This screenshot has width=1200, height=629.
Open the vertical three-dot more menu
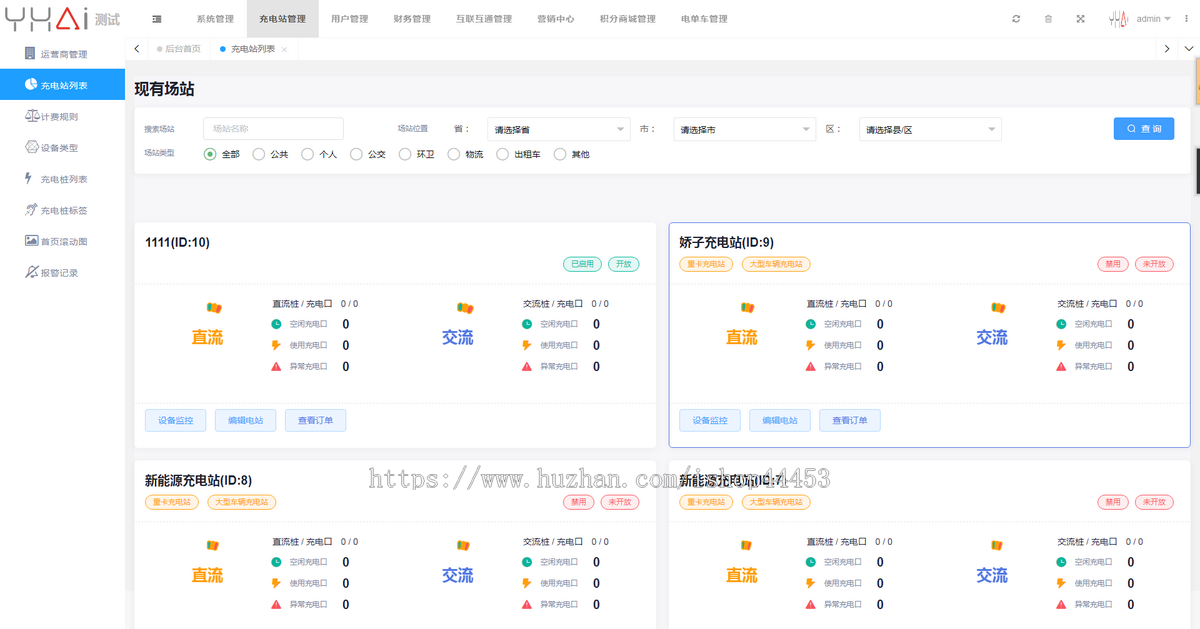tap(1187, 18)
